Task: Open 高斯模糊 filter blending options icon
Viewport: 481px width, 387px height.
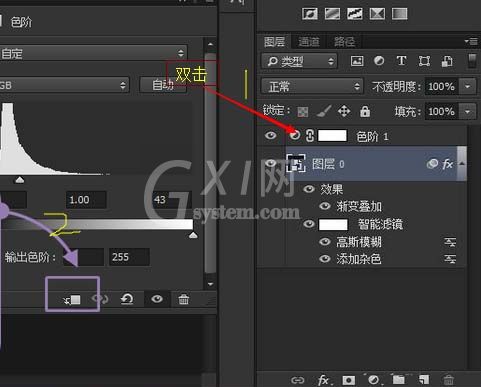Action: 450,242
